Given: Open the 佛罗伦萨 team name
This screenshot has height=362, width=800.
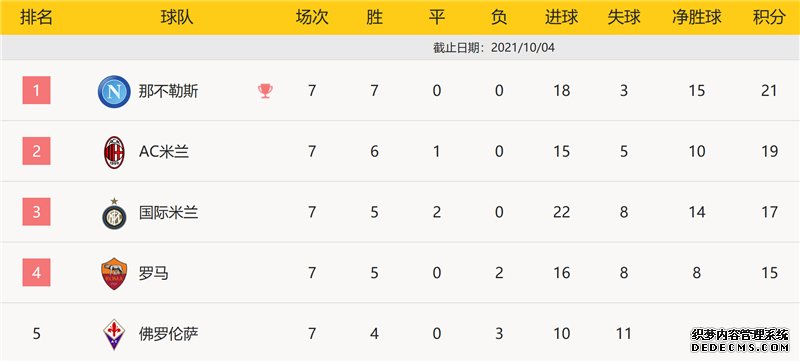Looking at the screenshot, I should tap(169, 334).
